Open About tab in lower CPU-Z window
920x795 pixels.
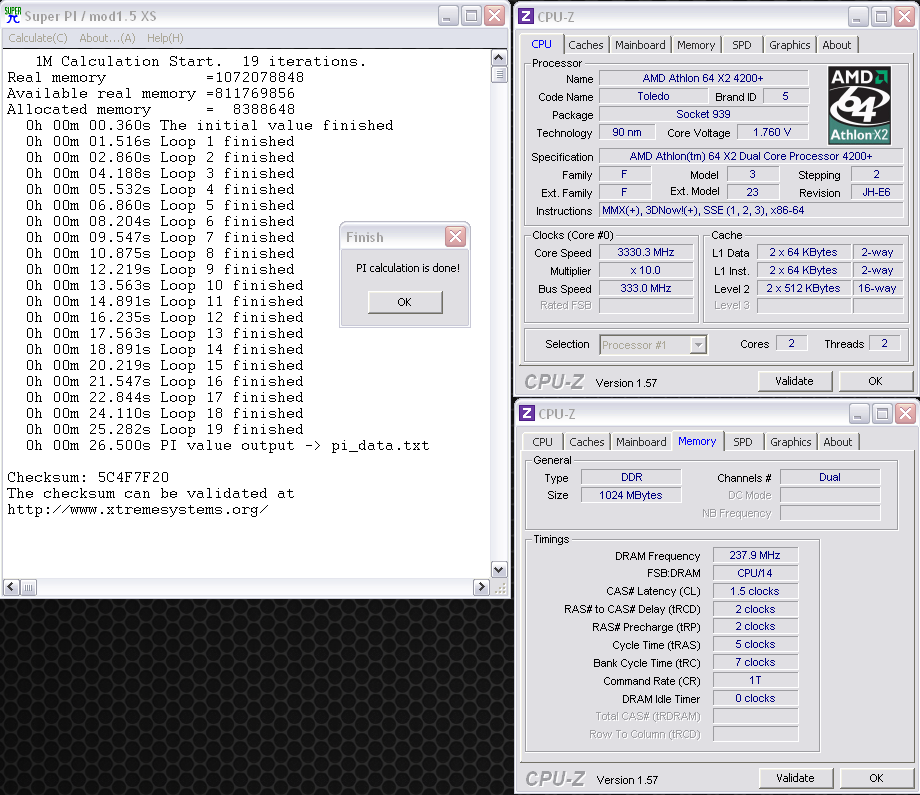click(838, 442)
